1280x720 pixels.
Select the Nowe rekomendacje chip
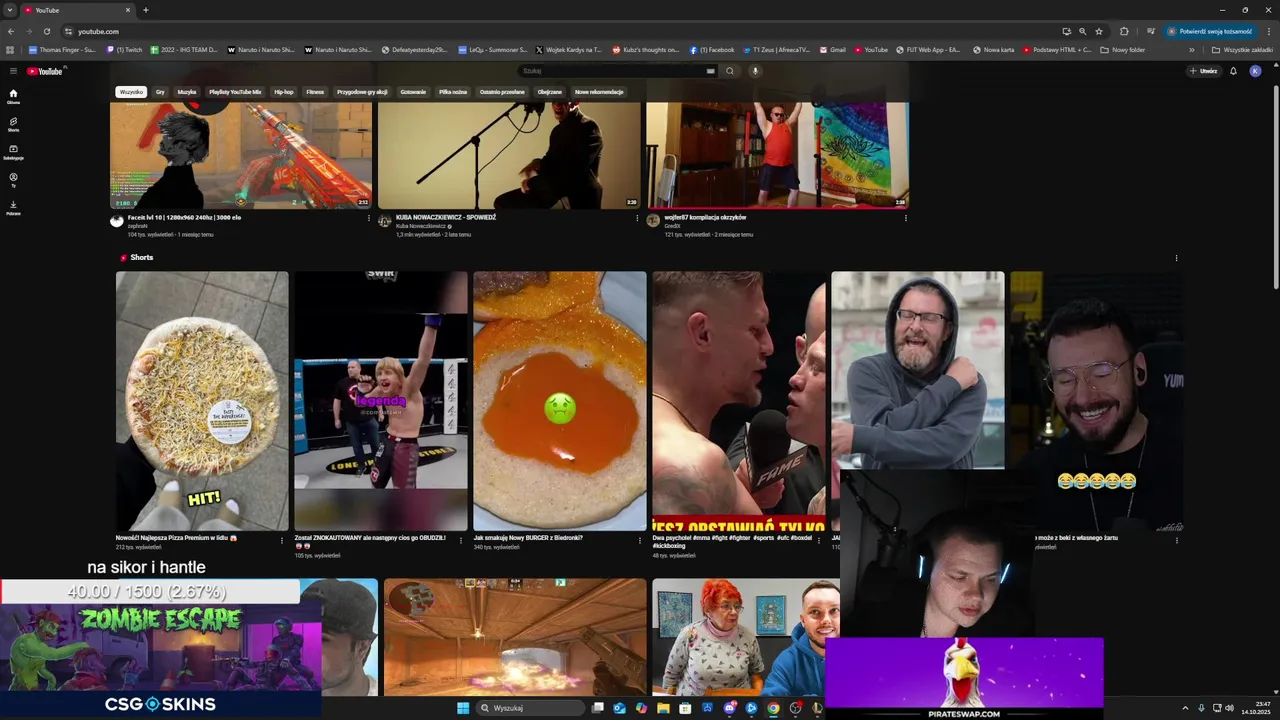pos(599,92)
